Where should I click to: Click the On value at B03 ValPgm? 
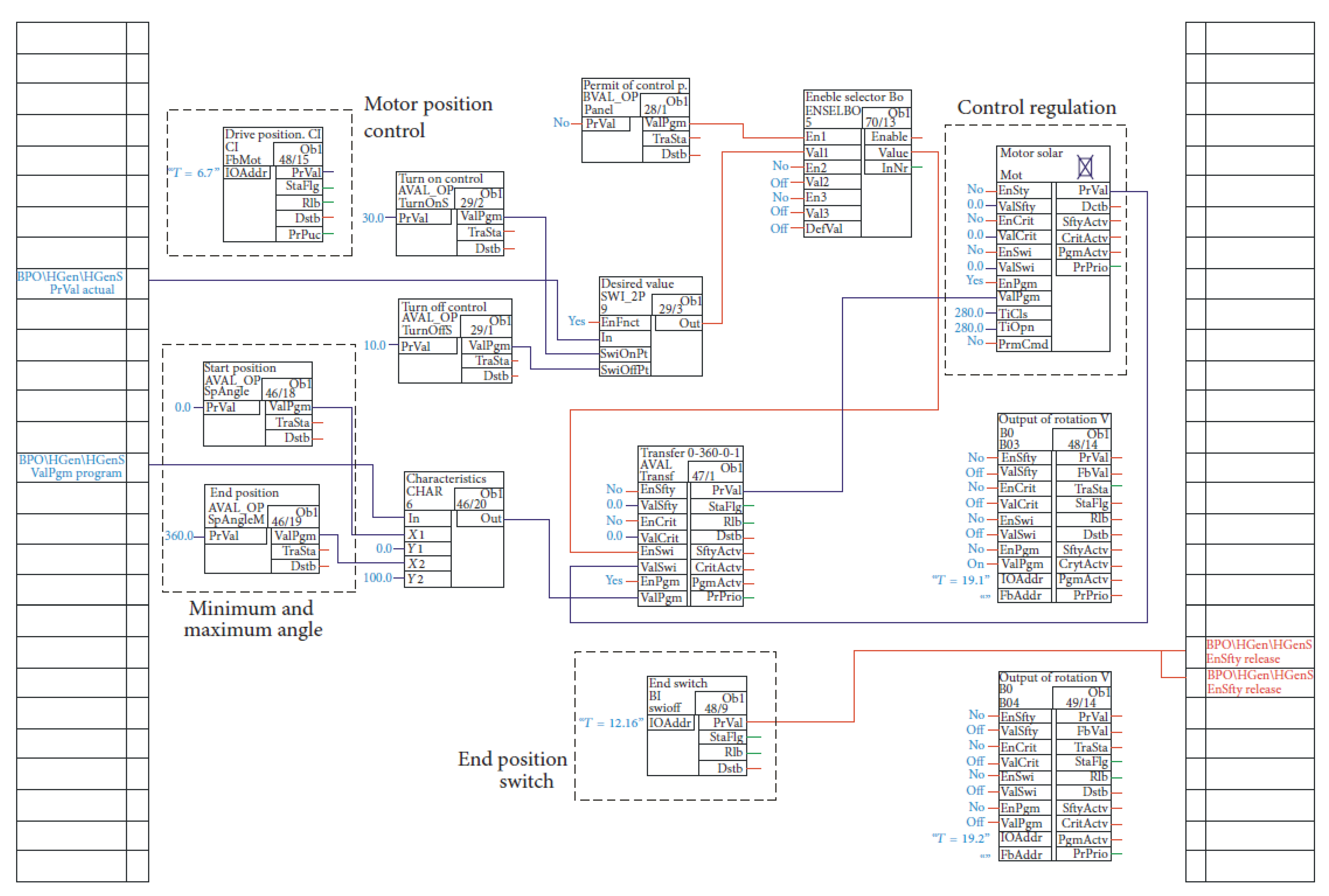(x=974, y=563)
